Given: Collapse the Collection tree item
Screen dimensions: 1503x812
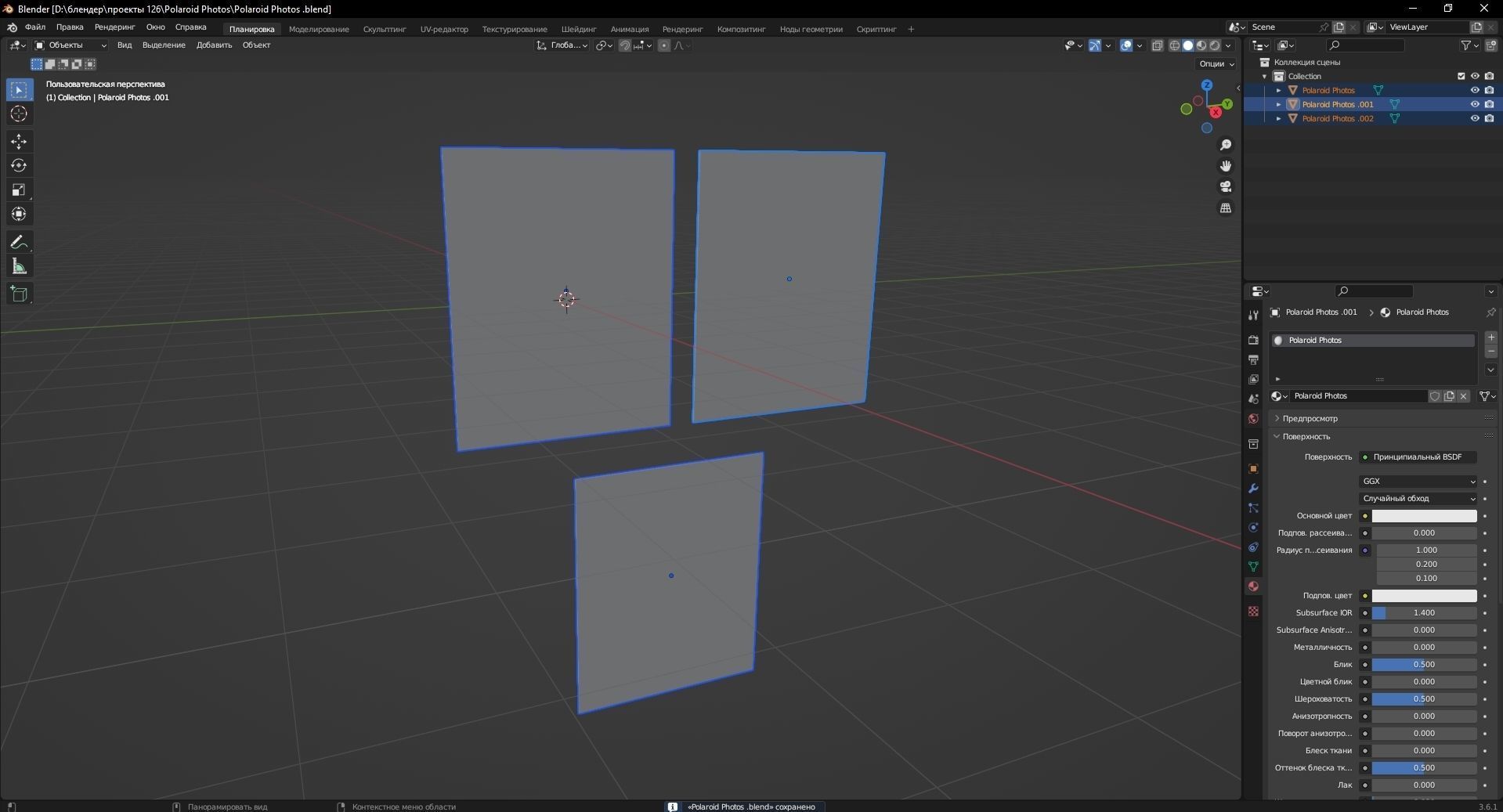Looking at the screenshot, I should pyautogui.click(x=1265, y=76).
